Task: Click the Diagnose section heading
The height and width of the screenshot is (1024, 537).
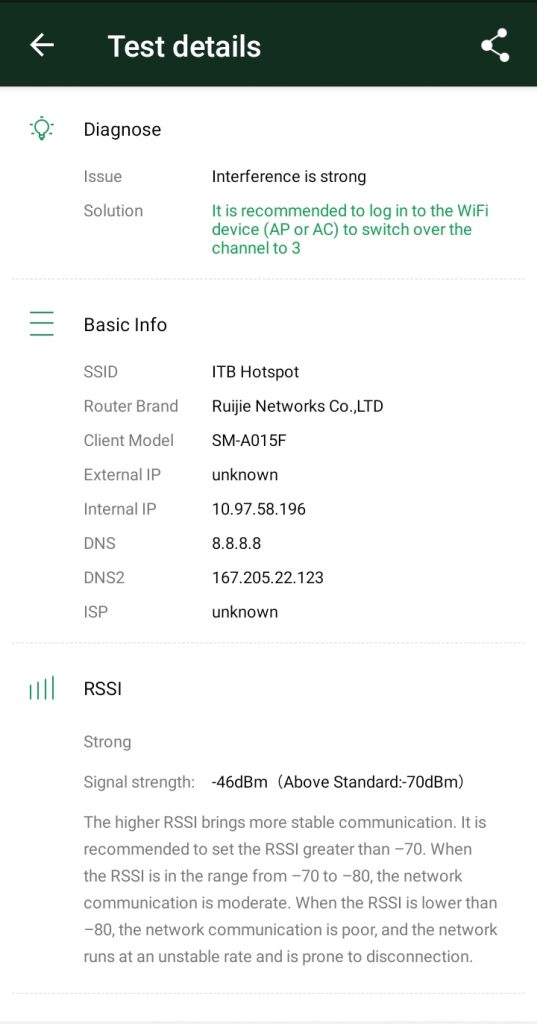Action: 122,129
